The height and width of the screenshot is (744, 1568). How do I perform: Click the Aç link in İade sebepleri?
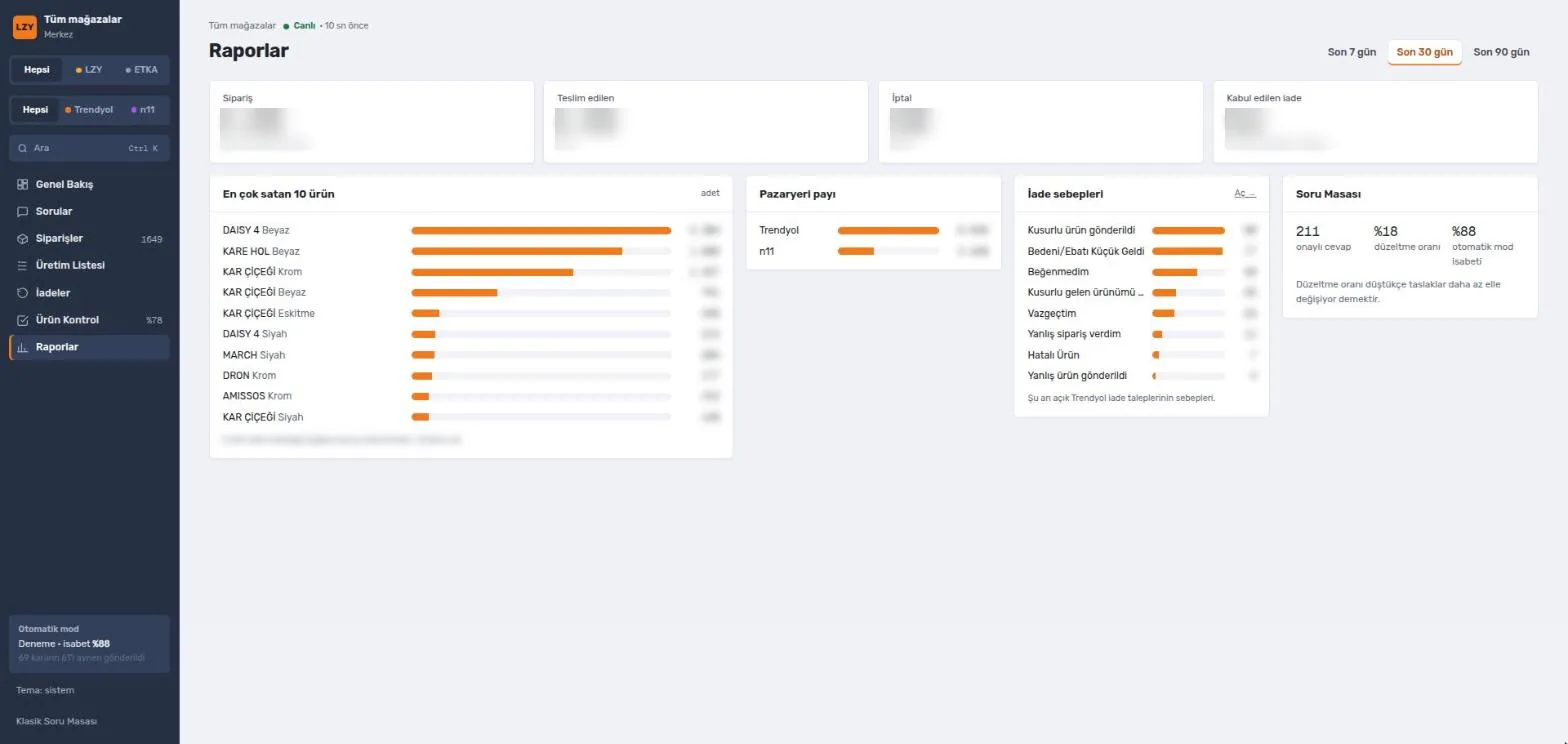(1244, 194)
